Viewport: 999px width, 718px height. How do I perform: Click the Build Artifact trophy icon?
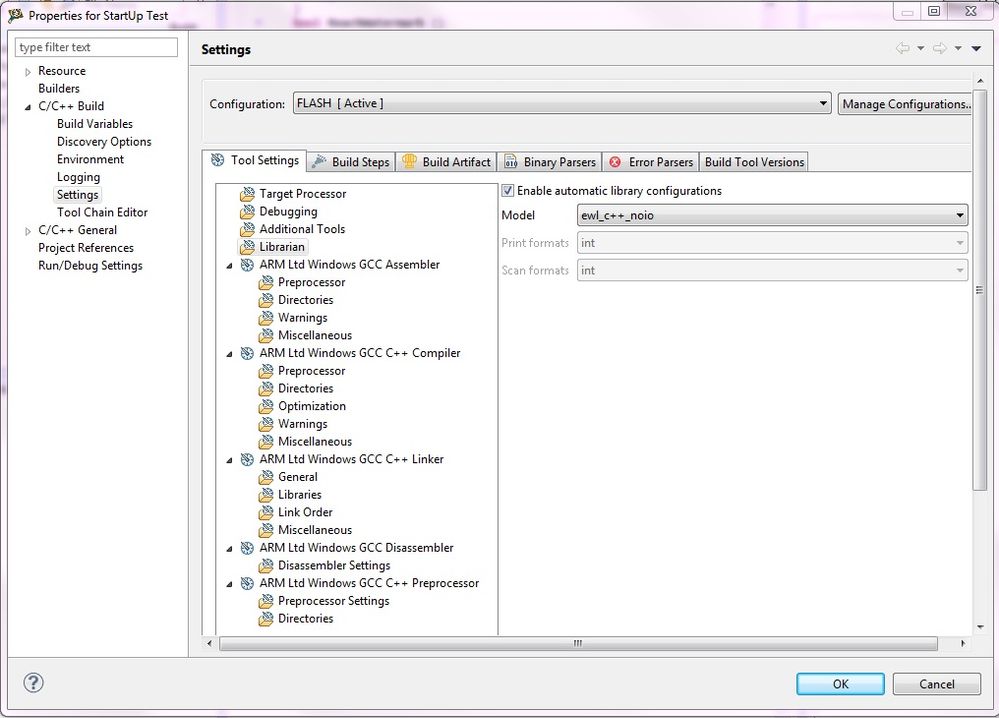click(x=409, y=161)
